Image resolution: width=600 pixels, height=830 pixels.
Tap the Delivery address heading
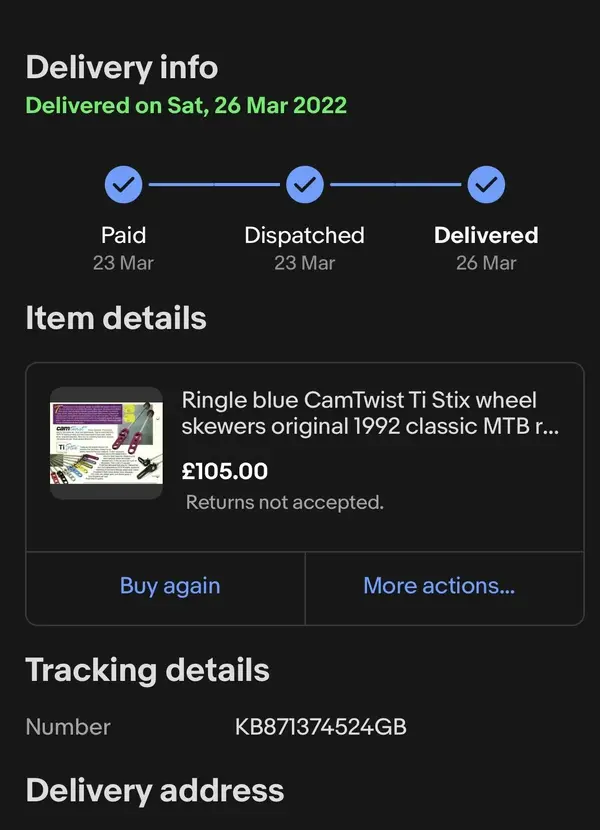click(155, 791)
